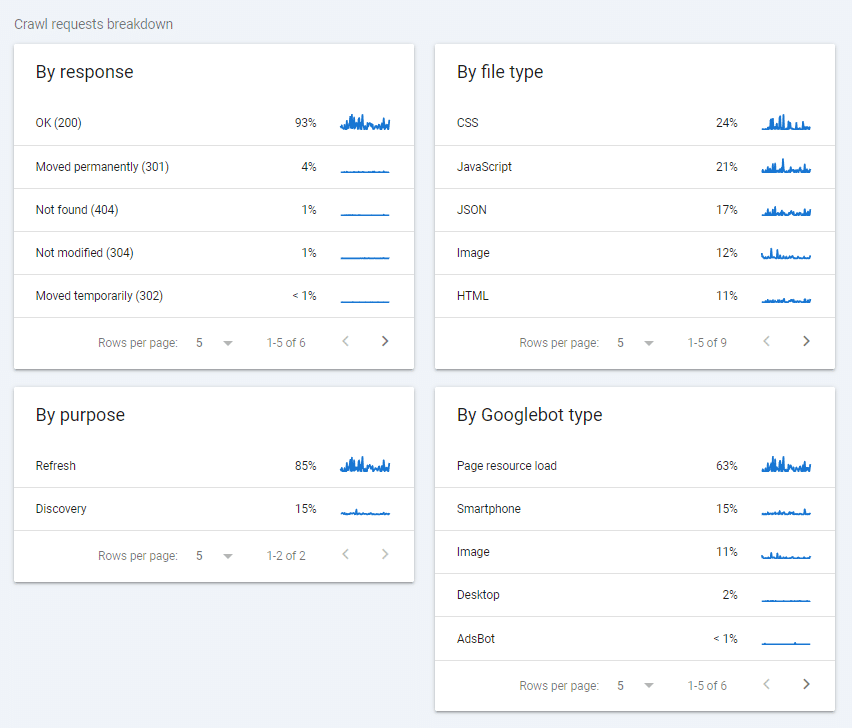Open the Moved temporarily (302) row
The image size is (852, 728).
click(214, 296)
